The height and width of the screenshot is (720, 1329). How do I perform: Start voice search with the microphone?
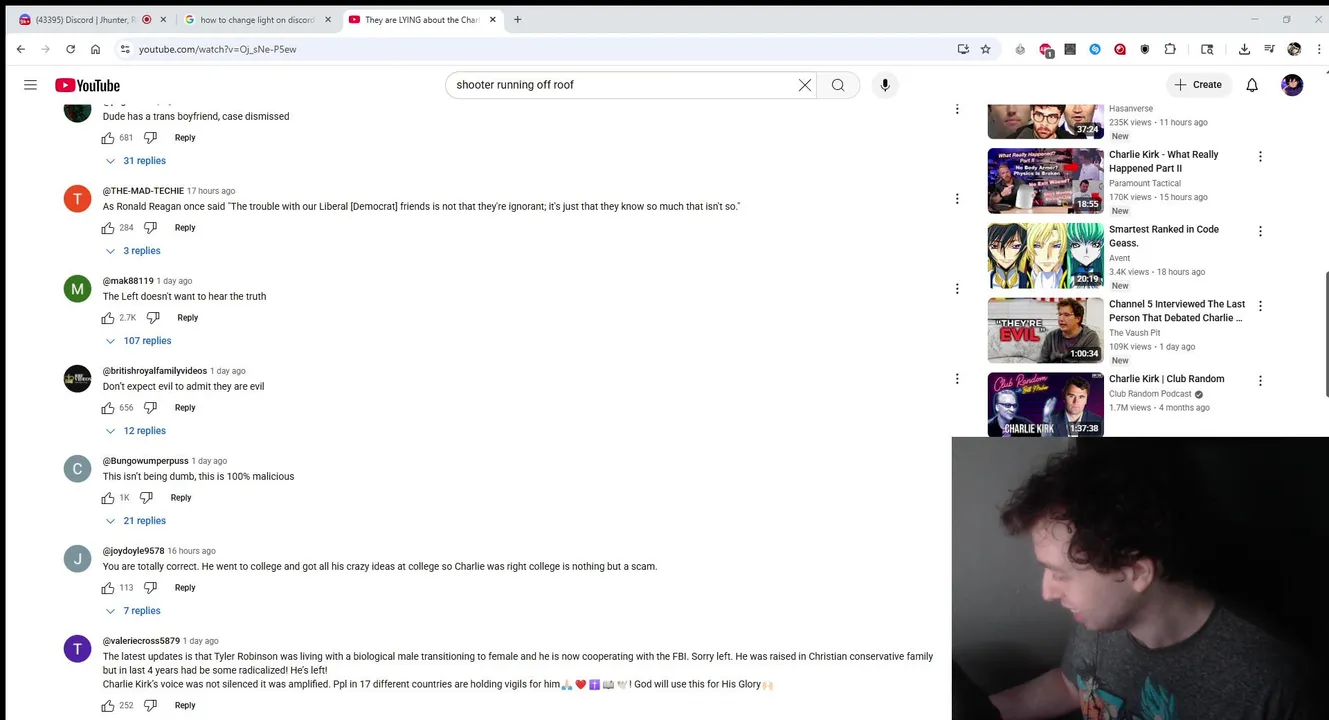pos(885,85)
